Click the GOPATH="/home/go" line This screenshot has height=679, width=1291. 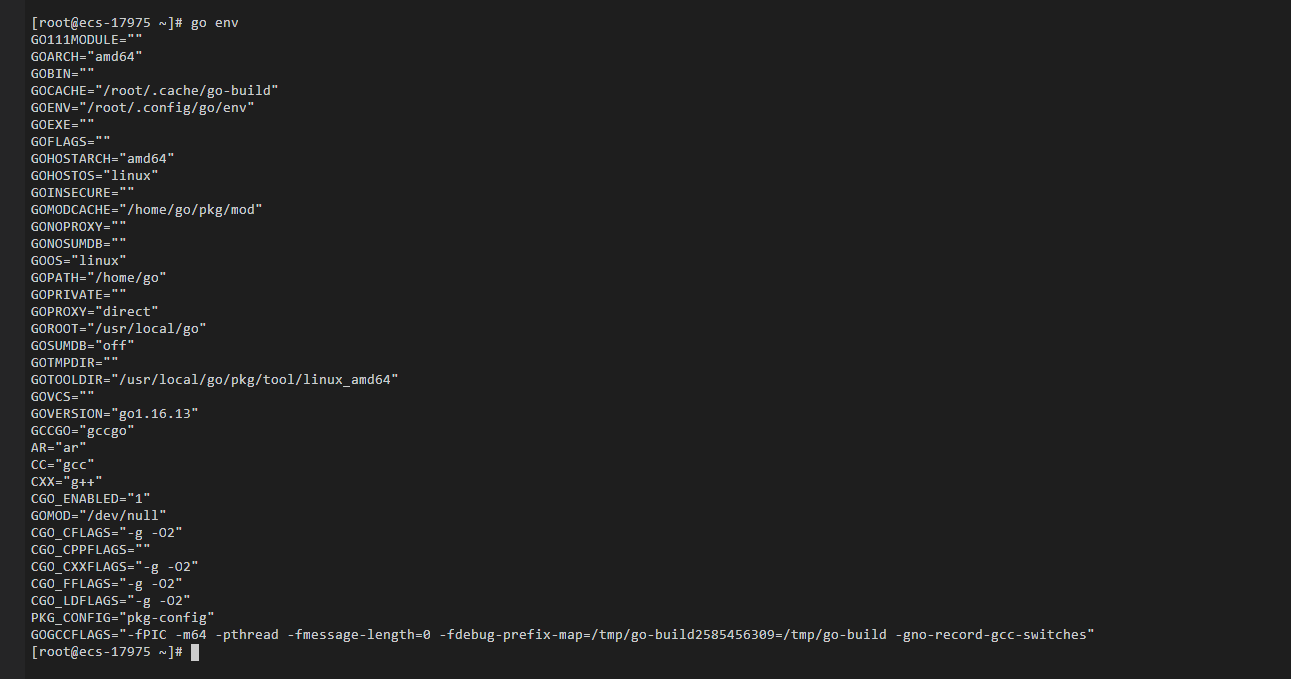tap(98, 277)
